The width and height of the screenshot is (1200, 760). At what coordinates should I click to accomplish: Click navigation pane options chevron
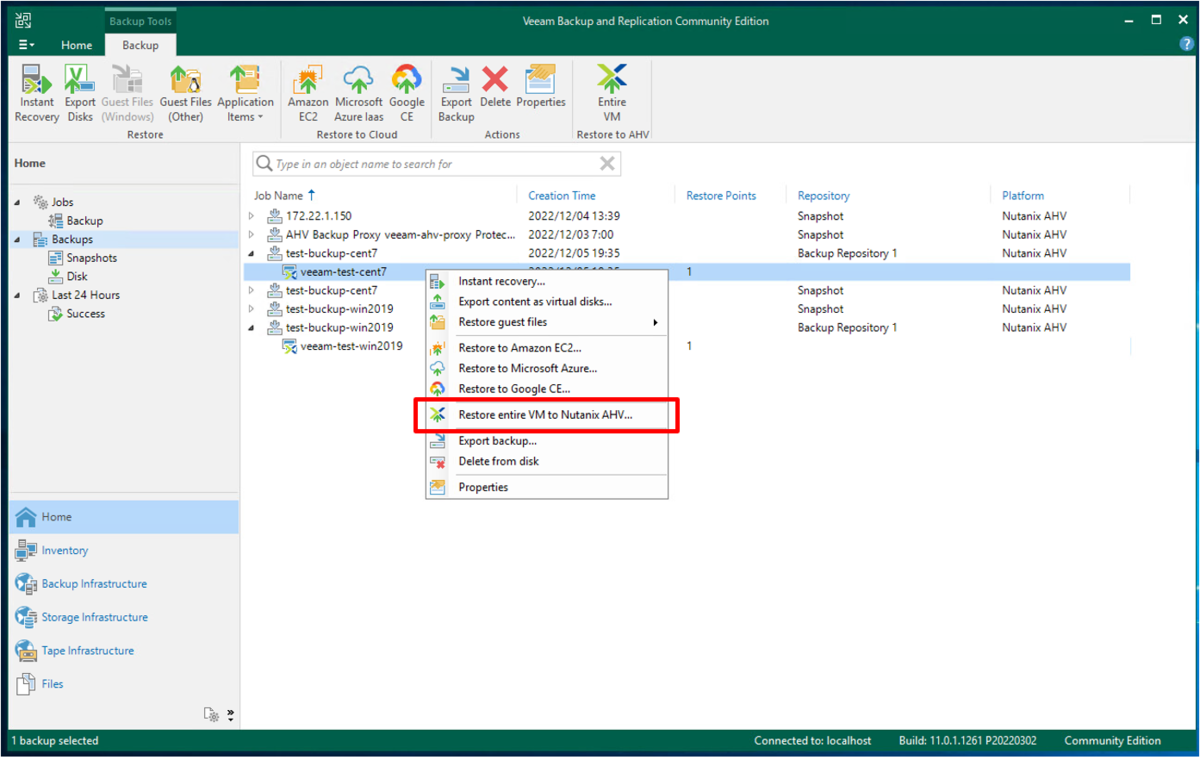pyautogui.click(x=231, y=715)
